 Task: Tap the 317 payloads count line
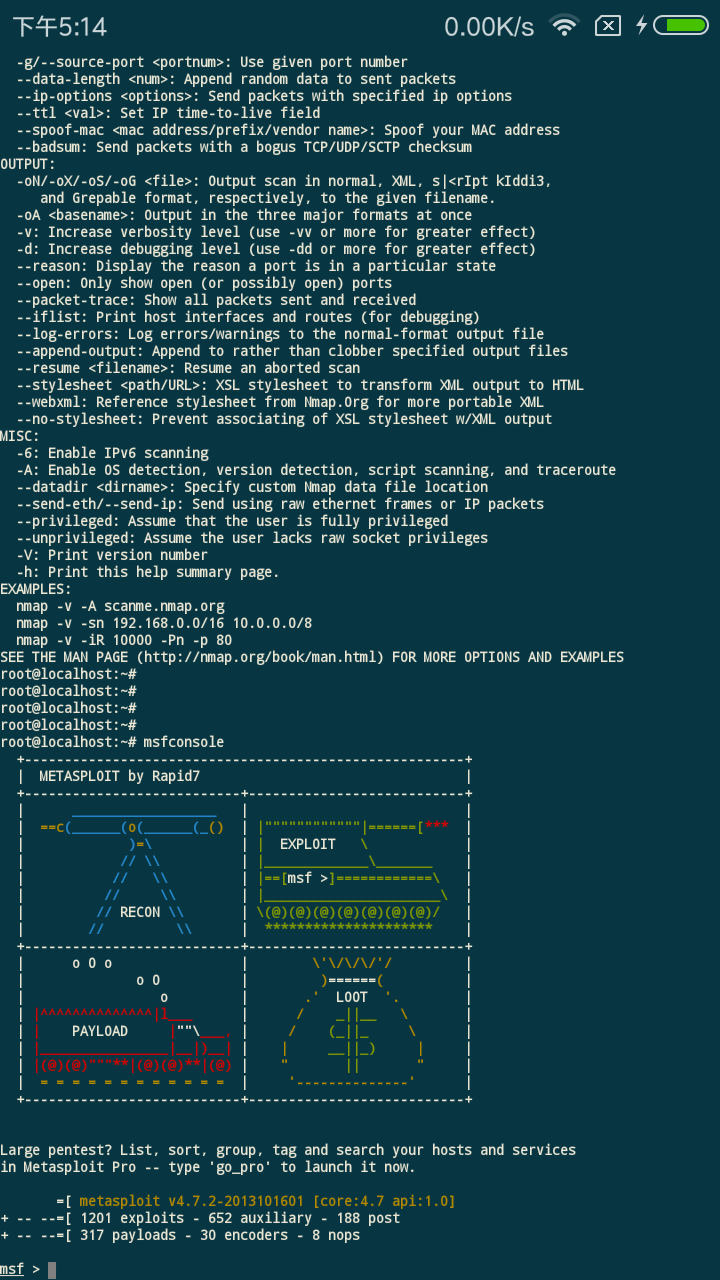180,1235
